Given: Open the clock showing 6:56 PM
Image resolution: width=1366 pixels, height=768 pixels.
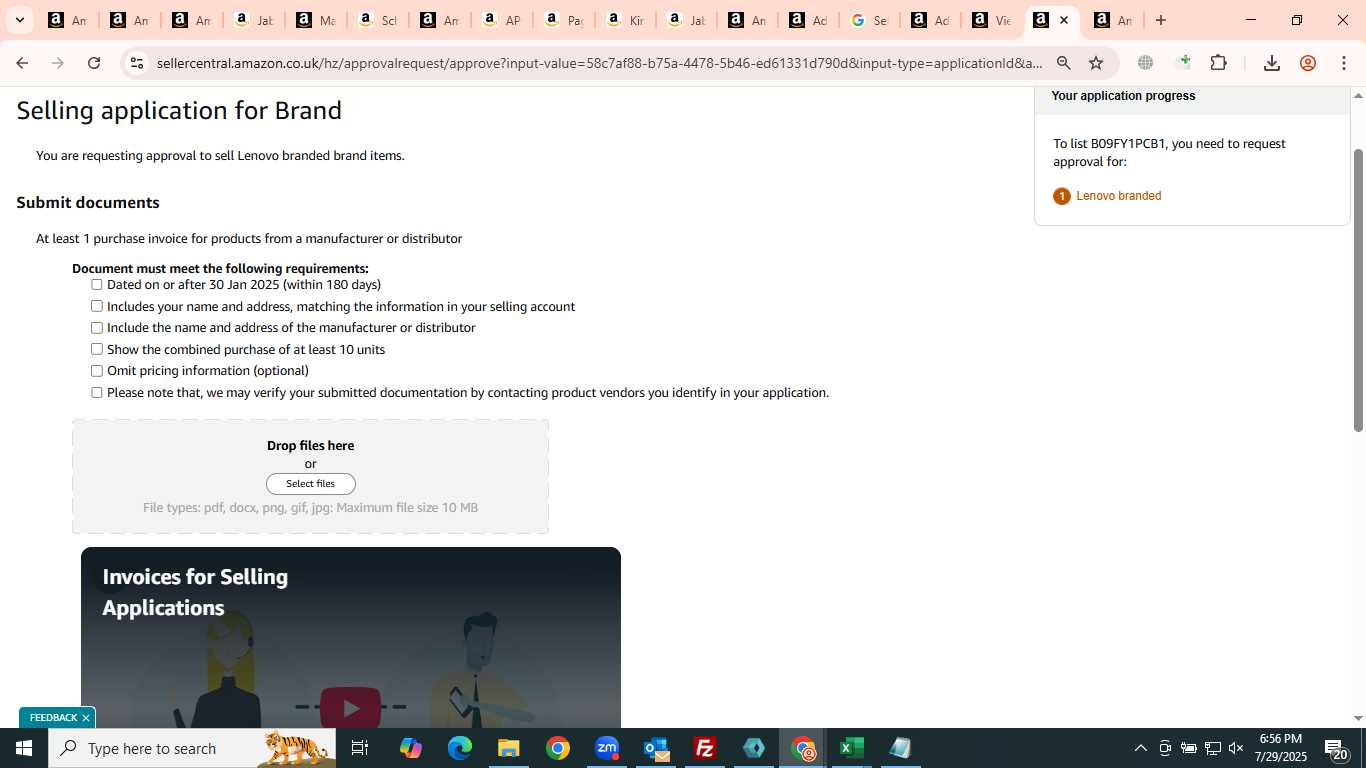Looking at the screenshot, I should [x=1282, y=748].
